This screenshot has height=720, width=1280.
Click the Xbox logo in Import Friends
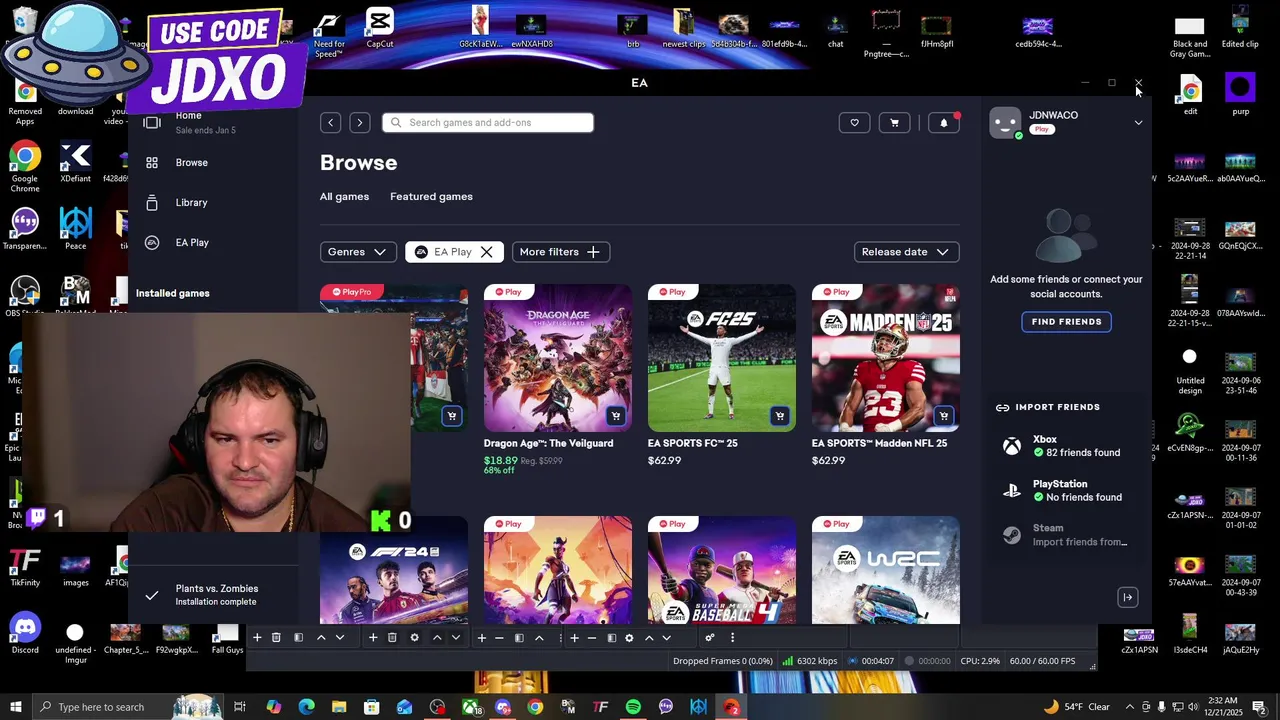1012,447
